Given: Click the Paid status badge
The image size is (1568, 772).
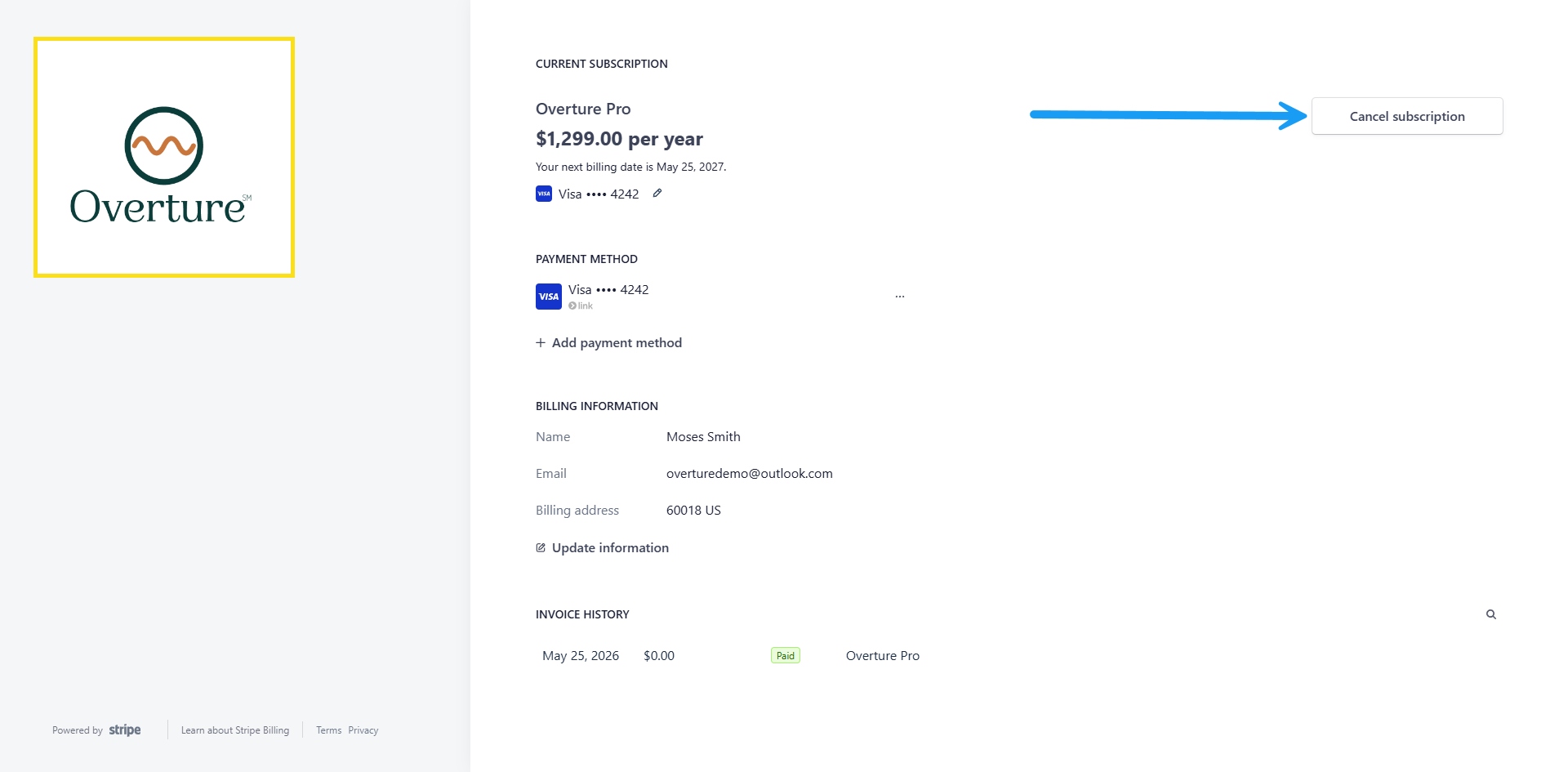Looking at the screenshot, I should pyautogui.click(x=785, y=655).
